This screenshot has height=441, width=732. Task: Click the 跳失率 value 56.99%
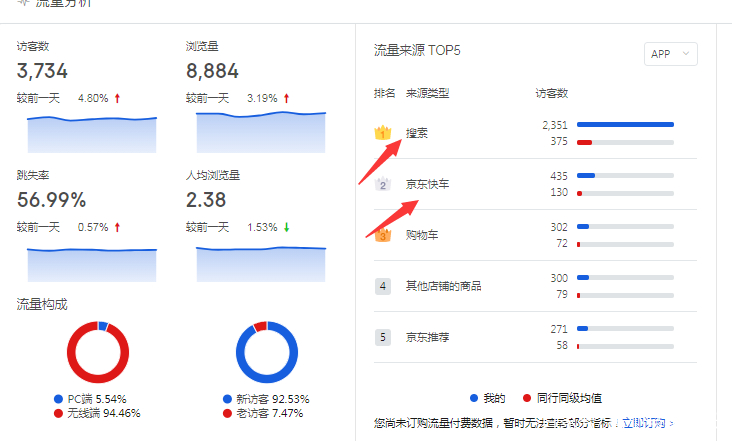click(x=51, y=200)
